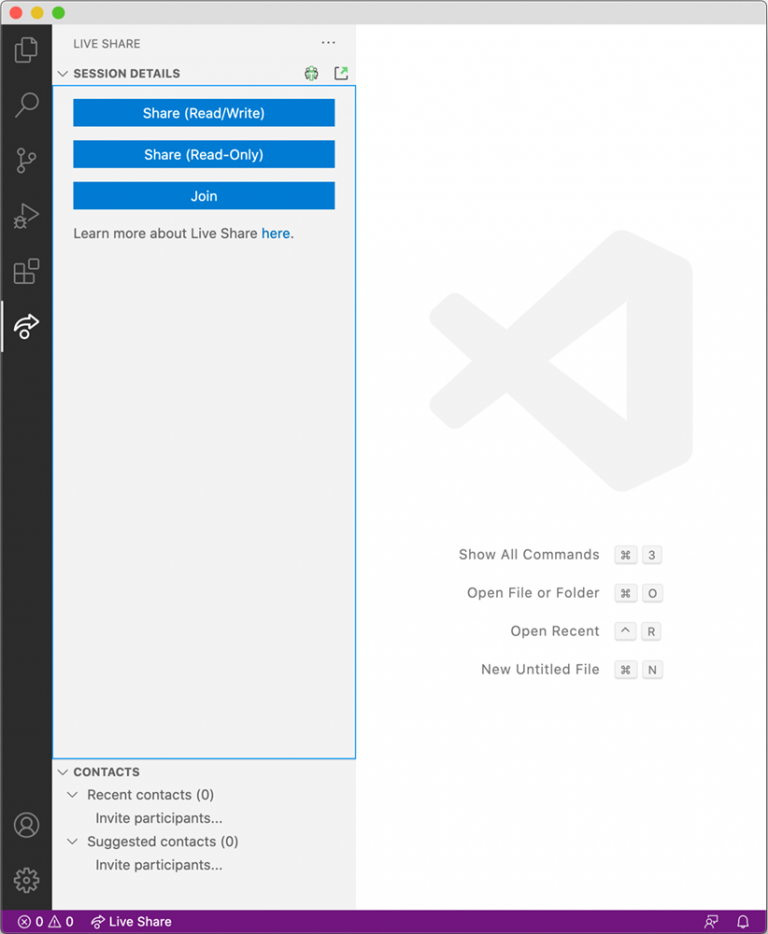Click the Share (Read/Write) button
The image size is (768, 934).
(204, 113)
